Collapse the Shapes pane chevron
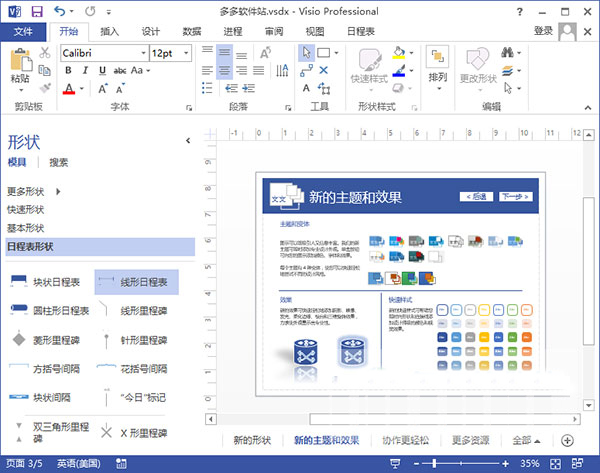600x473 pixels. tap(188, 141)
